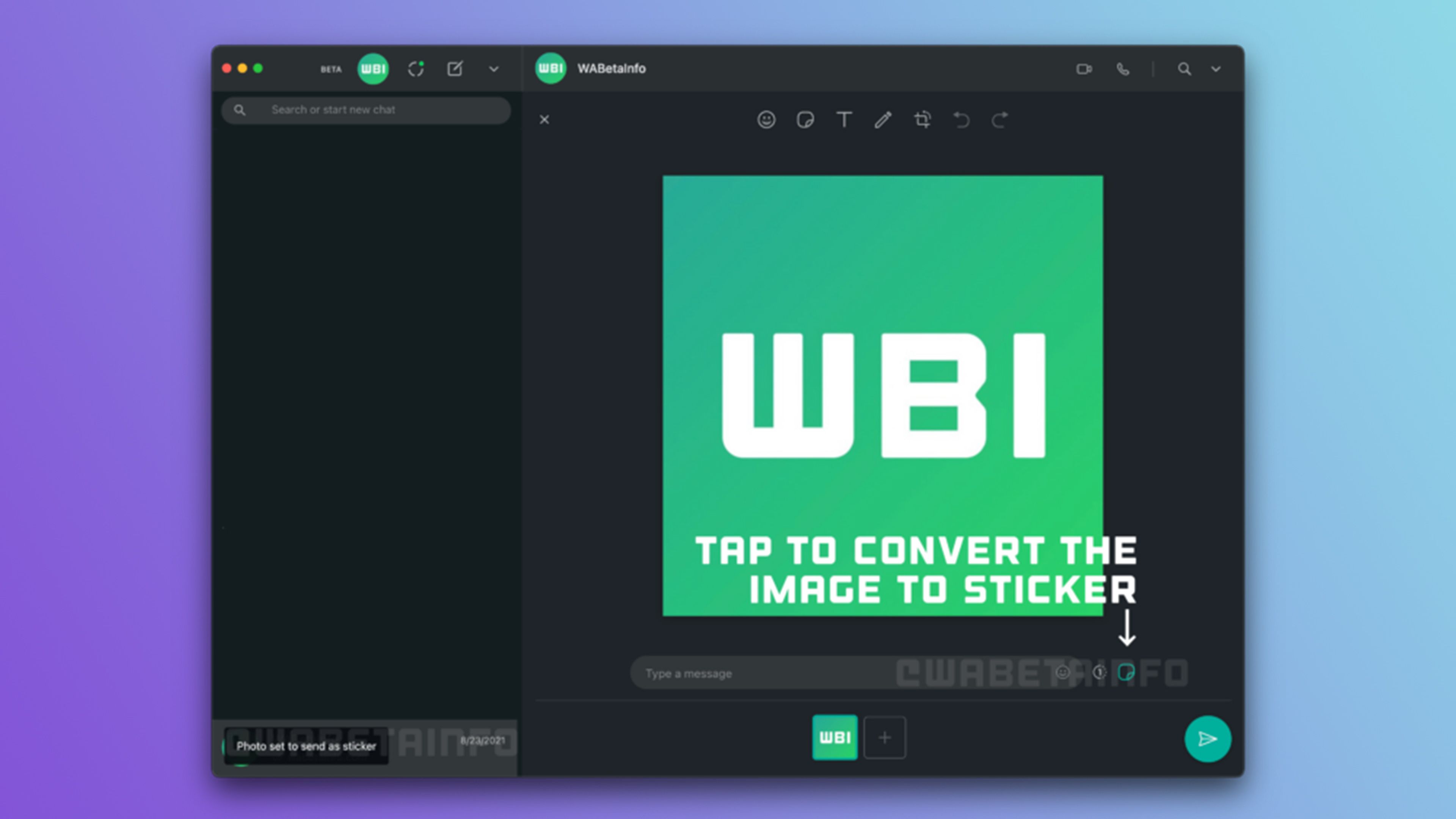Click the WBI image preview

click(882, 395)
